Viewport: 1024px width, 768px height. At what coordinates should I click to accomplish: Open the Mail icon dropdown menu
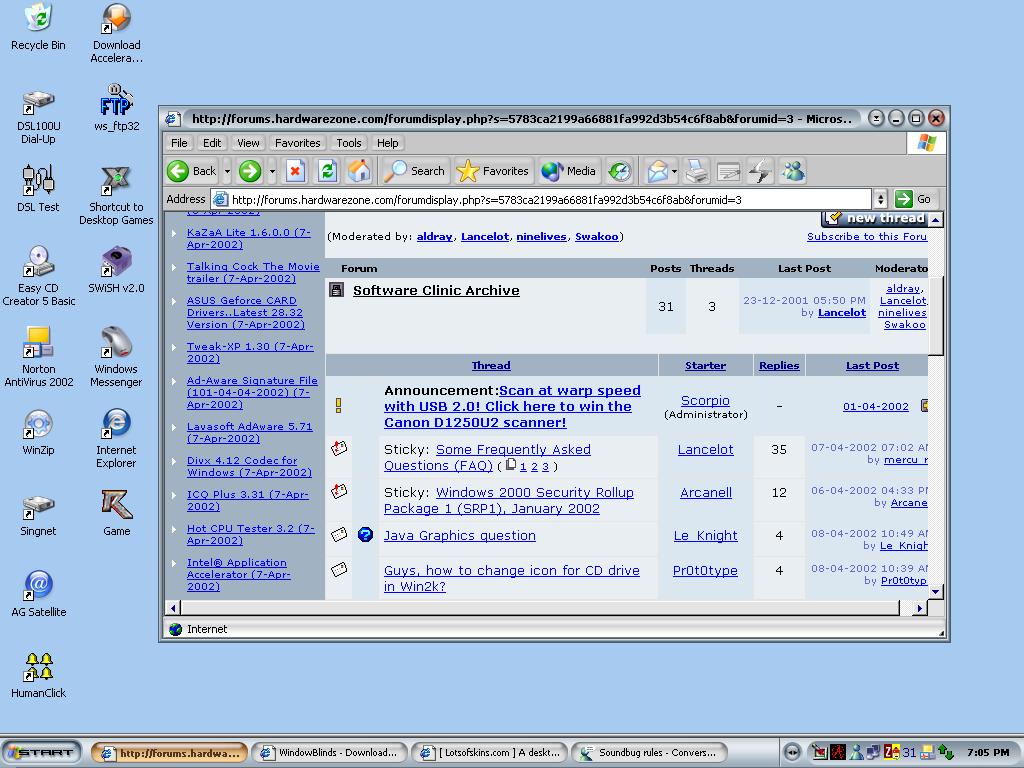point(672,170)
